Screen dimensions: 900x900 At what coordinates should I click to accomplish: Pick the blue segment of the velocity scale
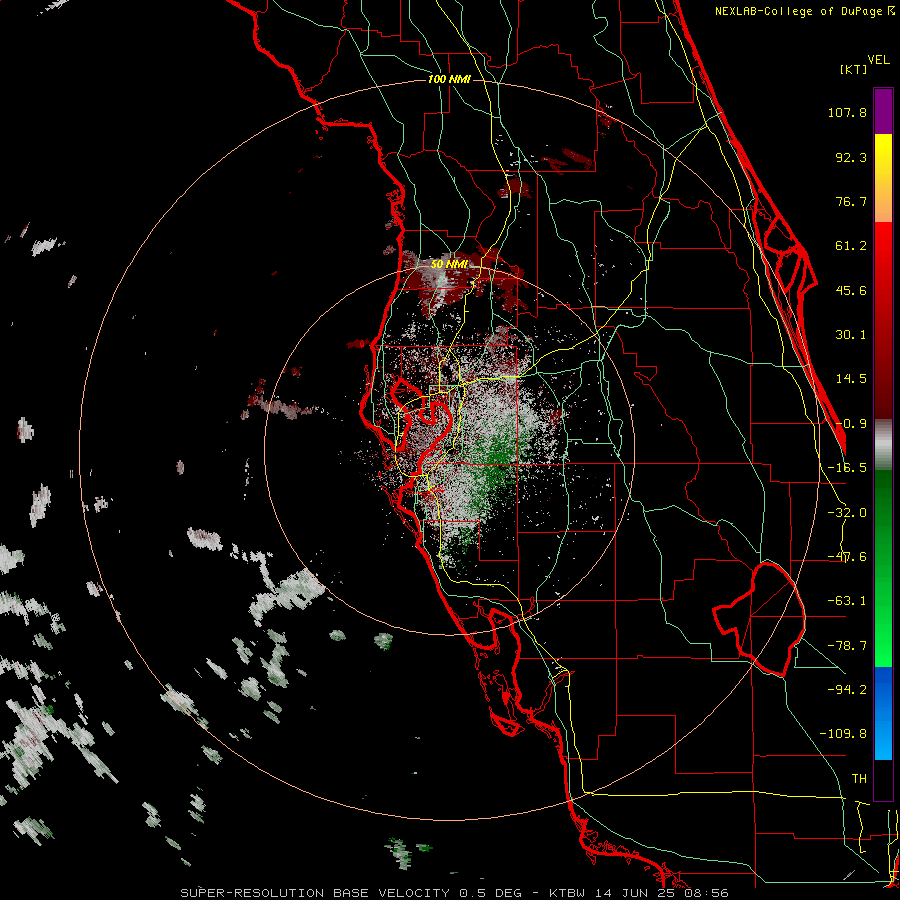click(x=883, y=713)
